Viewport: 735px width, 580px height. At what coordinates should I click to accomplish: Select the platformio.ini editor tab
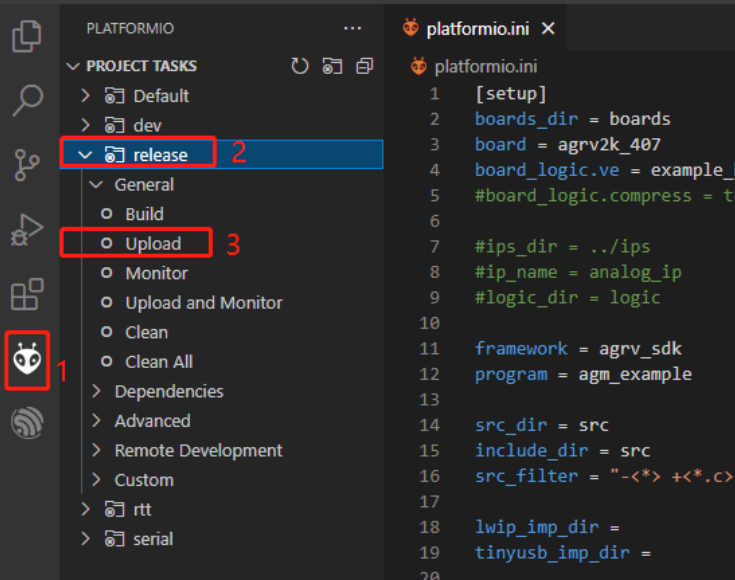[477, 29]
